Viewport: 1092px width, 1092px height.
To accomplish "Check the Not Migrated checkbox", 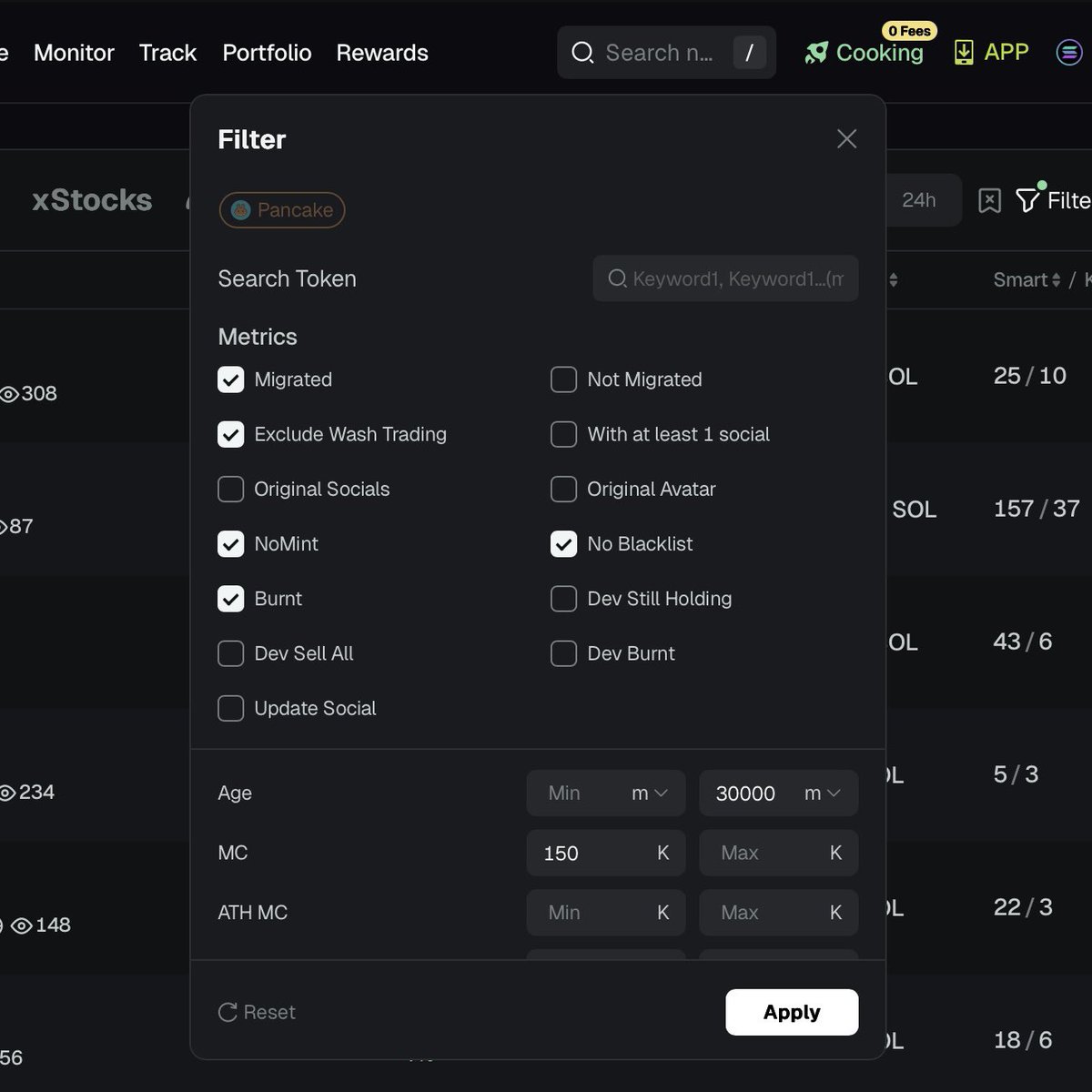I will tap(564, 379).
